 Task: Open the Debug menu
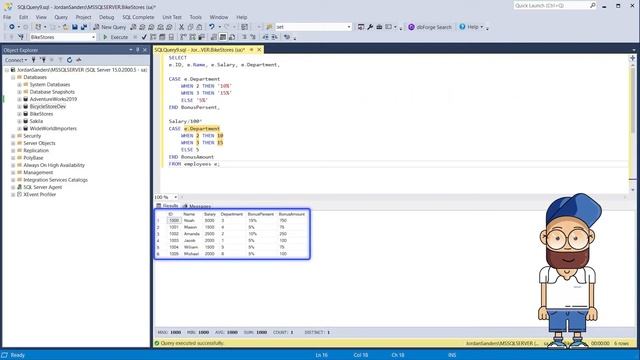(107, 17)
